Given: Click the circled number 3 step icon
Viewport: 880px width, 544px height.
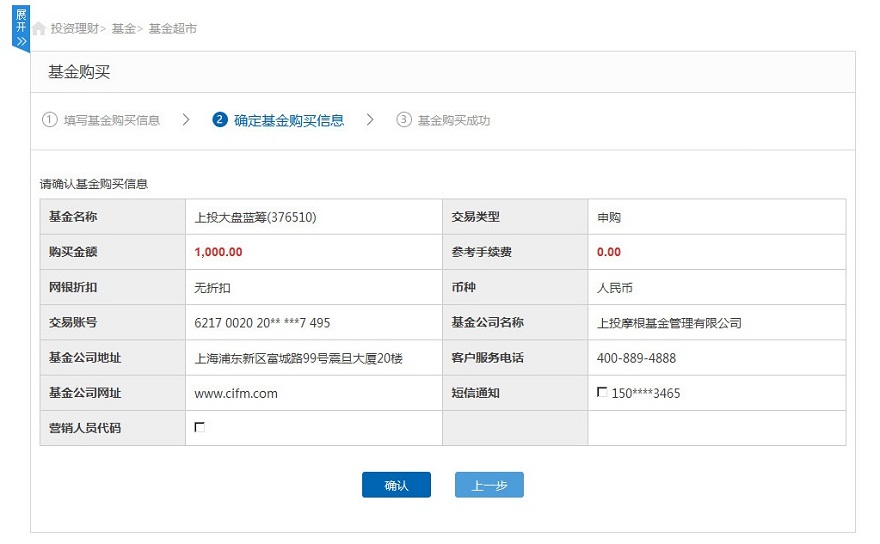Looking at the screenshot, I should [x=404, y=120].
